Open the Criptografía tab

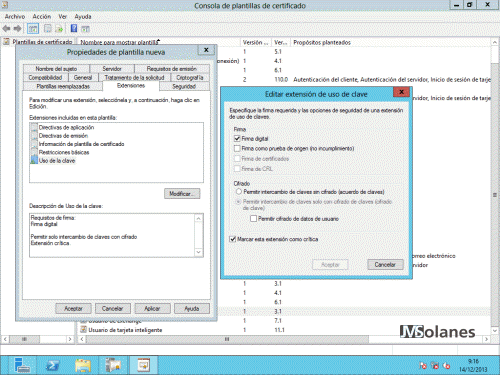pos(190,77)
